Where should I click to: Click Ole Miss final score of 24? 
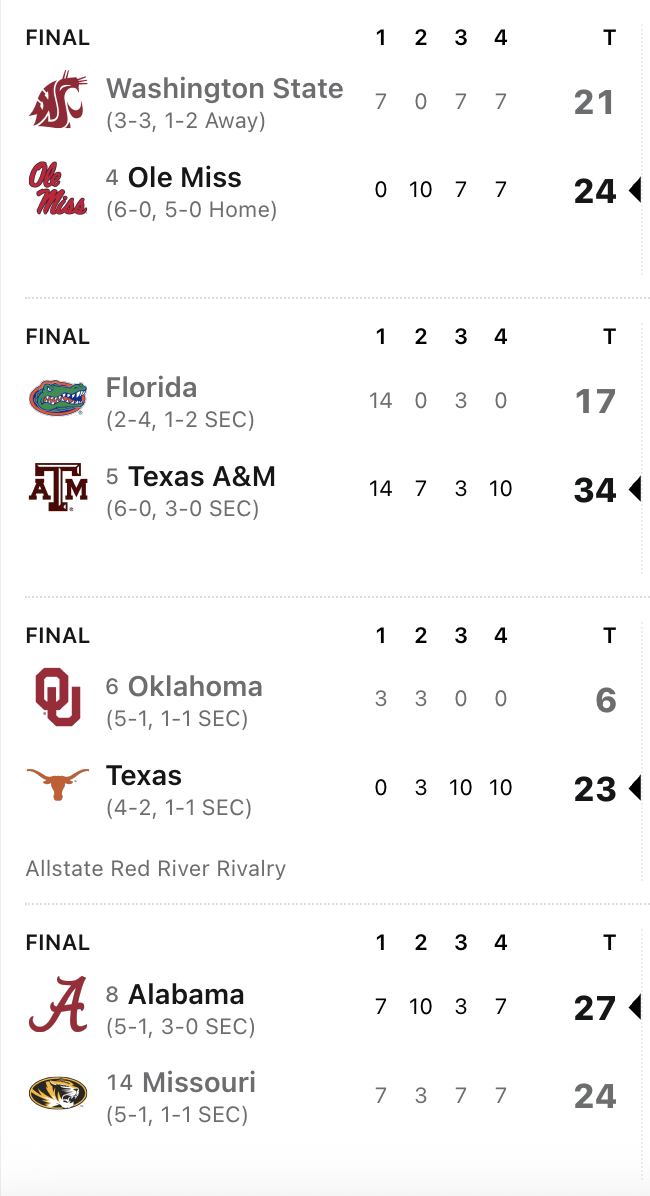pos(594,190)
